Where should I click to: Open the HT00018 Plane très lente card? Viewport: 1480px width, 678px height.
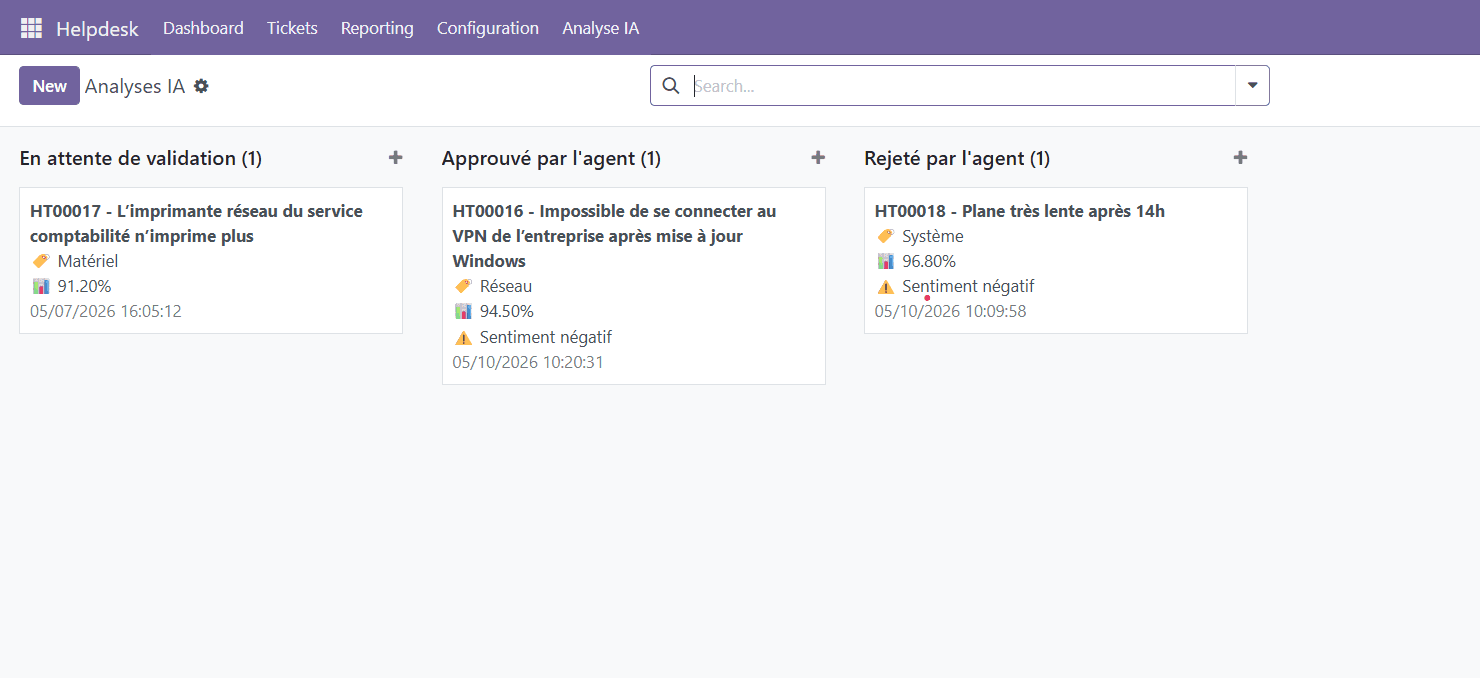coord(1056,260)
